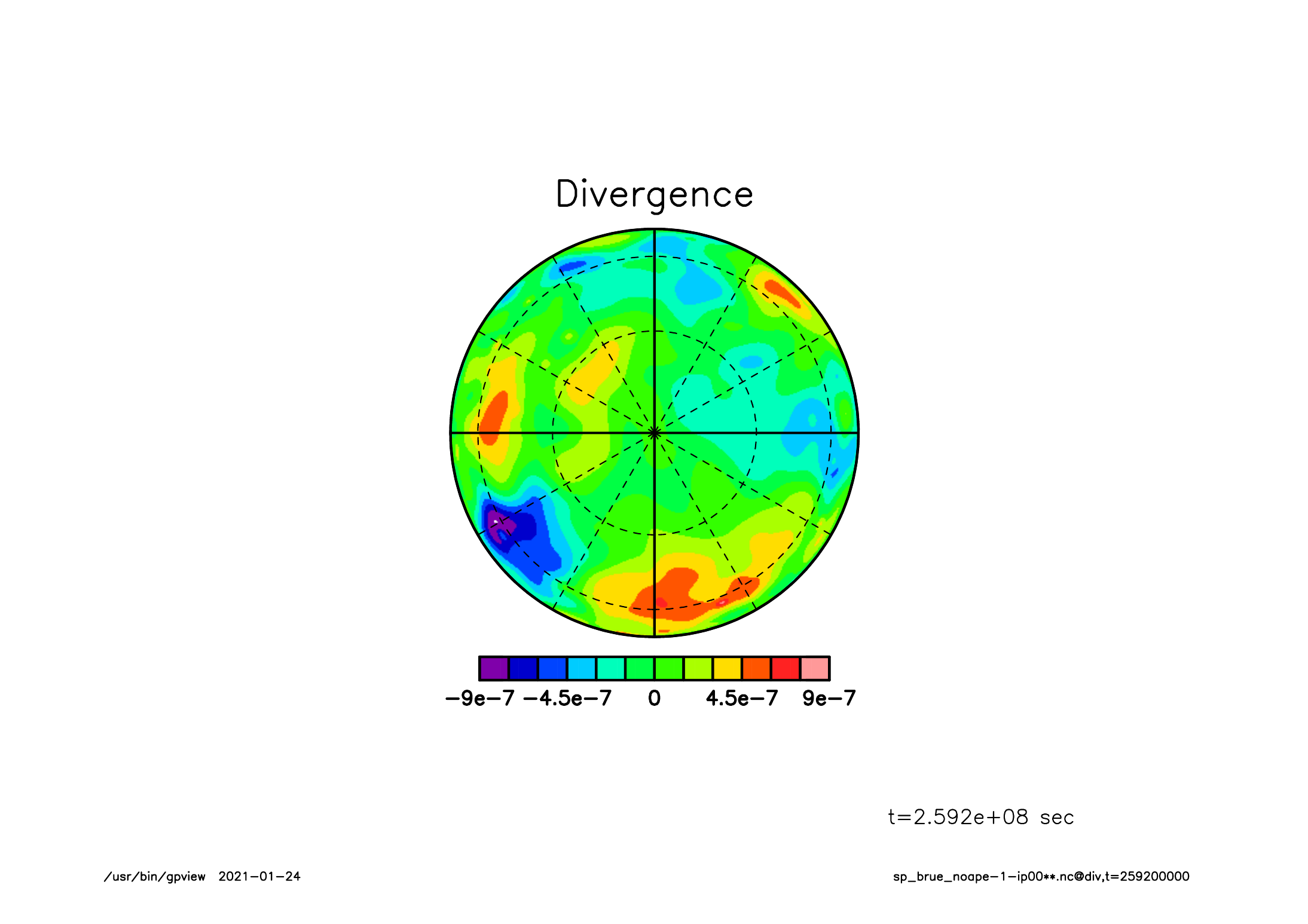1308x924 pixels.
Task: Click the -4.5e-7 colorbar label
Action: coord(567,698)
